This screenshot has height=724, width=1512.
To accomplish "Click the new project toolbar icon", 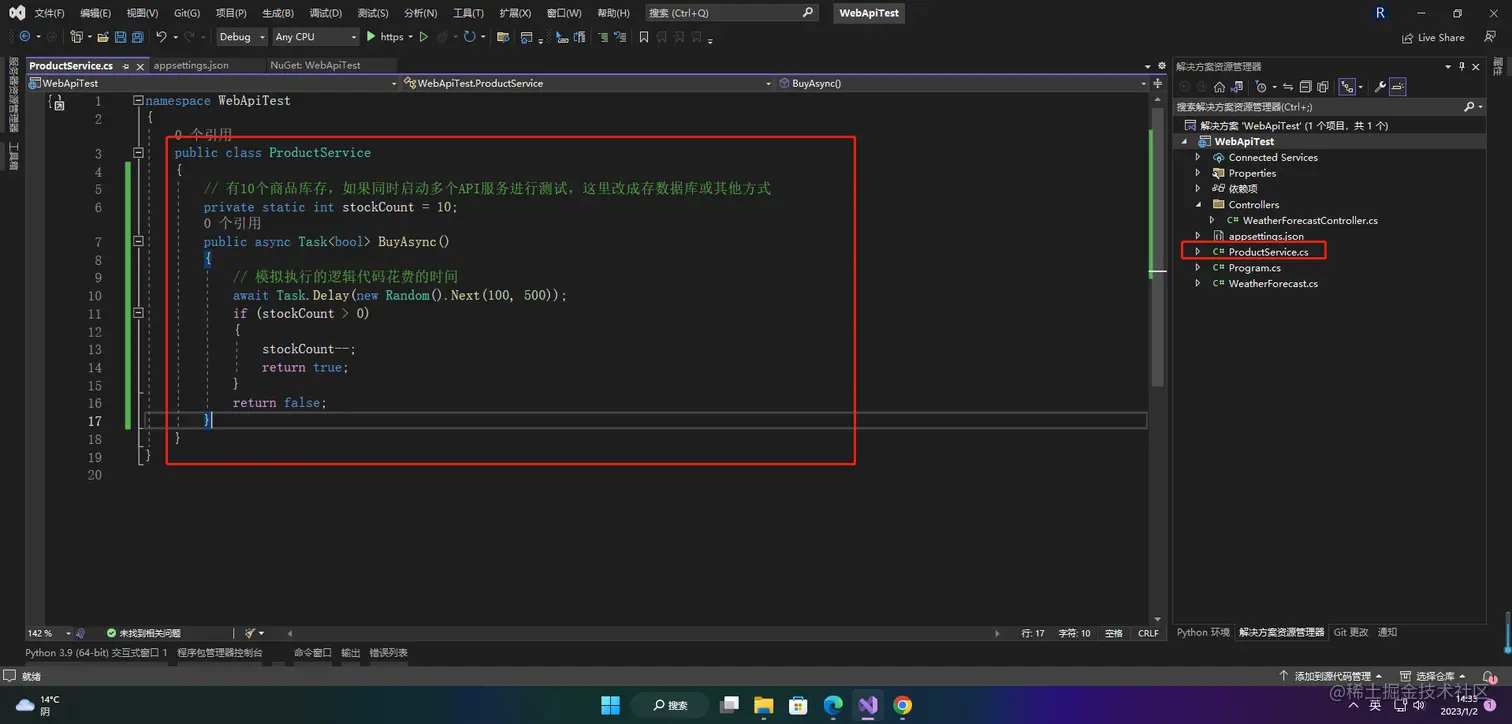I will (76, 36).
